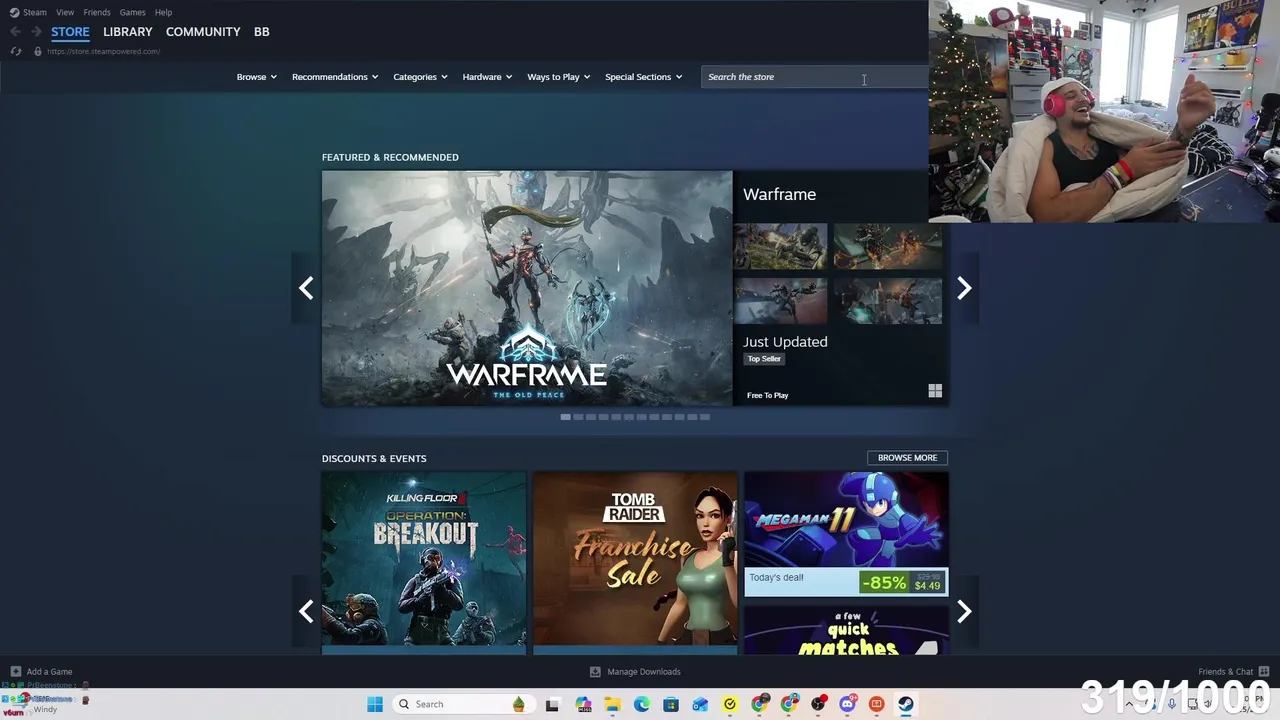Viewport: 1280px width, 720px height.
Task: Show next featured game with right carousel arrow
Action: click(964, 288)
